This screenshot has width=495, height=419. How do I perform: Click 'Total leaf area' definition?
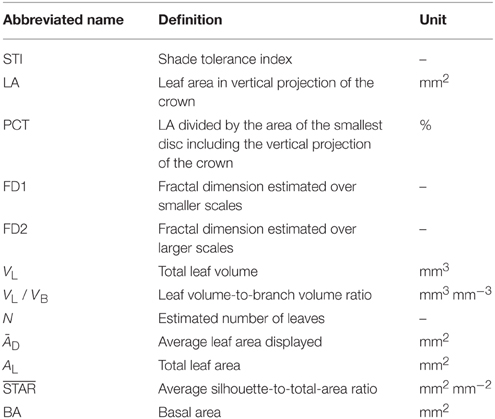[x=199, y=366]
